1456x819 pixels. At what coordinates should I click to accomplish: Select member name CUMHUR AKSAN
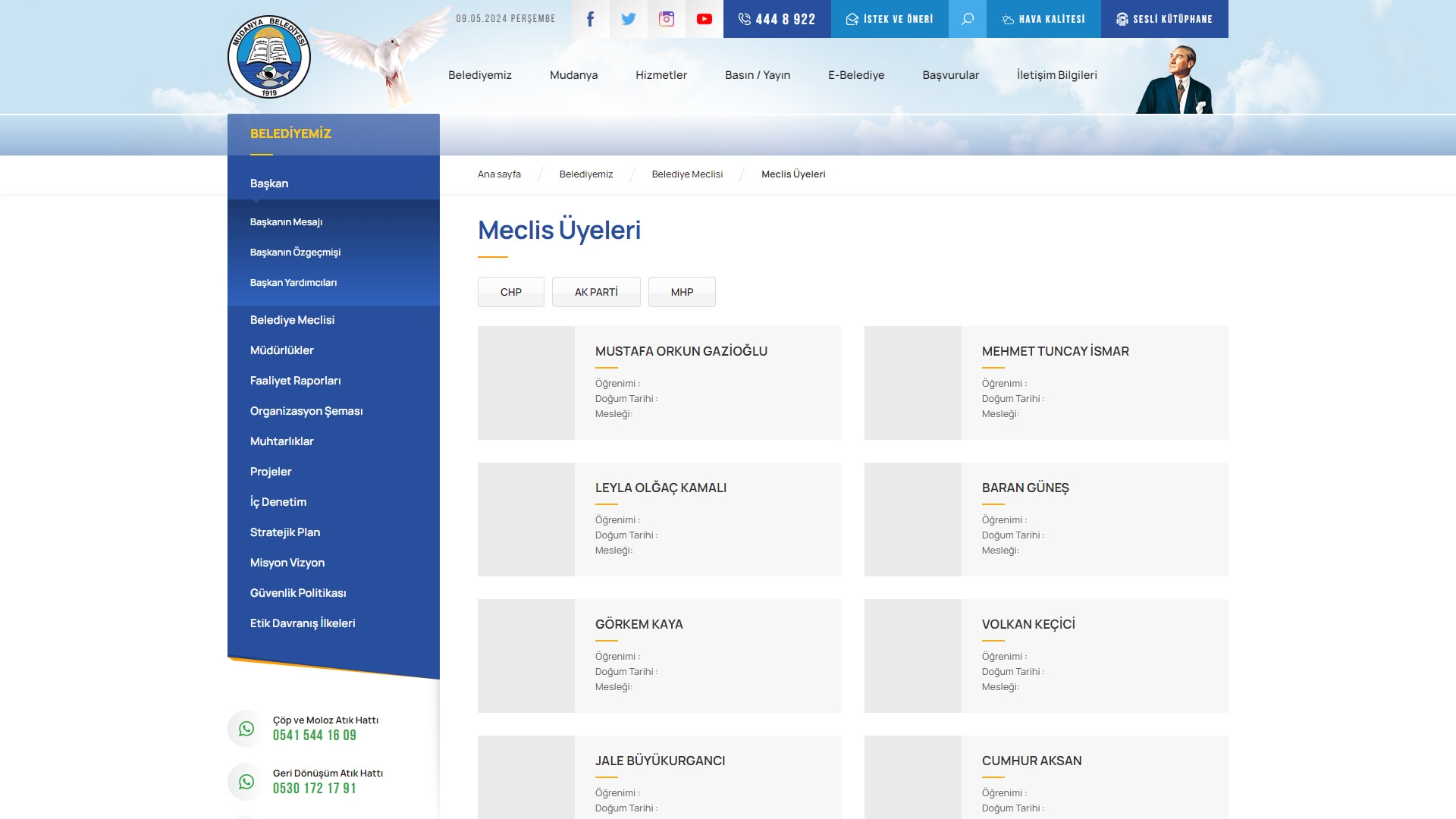click(x=1031, y=761)
